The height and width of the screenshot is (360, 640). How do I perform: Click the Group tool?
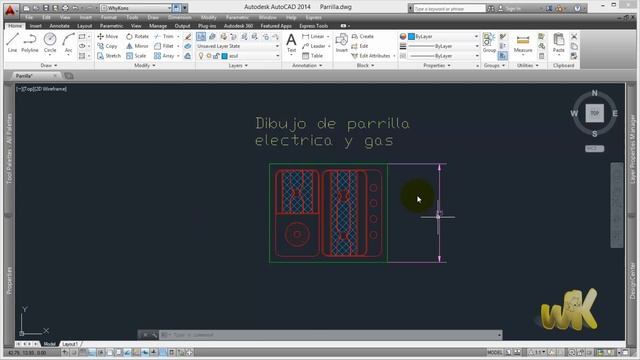coord(489,43)
